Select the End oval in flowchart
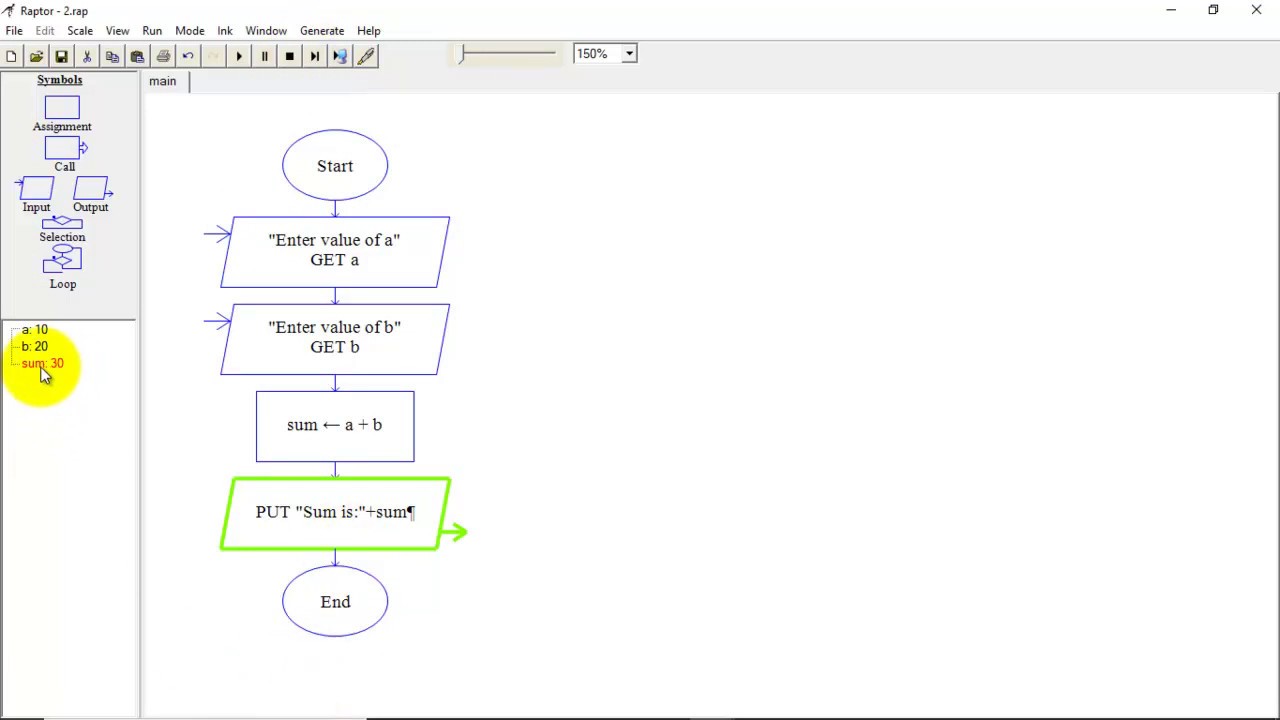Viewport: 1280px width, 720px height. (x=335, y=601)
